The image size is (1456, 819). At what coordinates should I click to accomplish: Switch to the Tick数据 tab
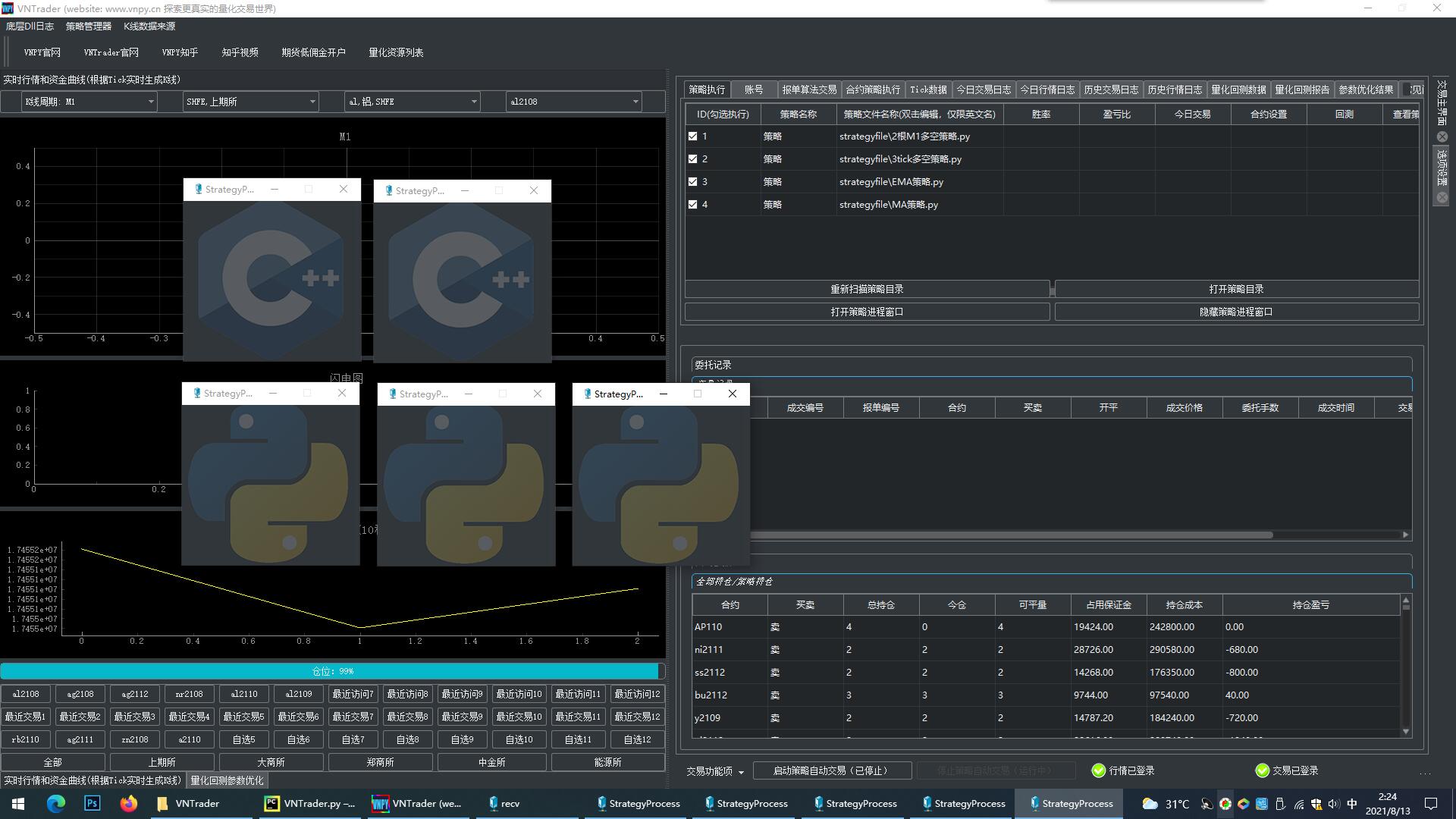click(928, 89)
